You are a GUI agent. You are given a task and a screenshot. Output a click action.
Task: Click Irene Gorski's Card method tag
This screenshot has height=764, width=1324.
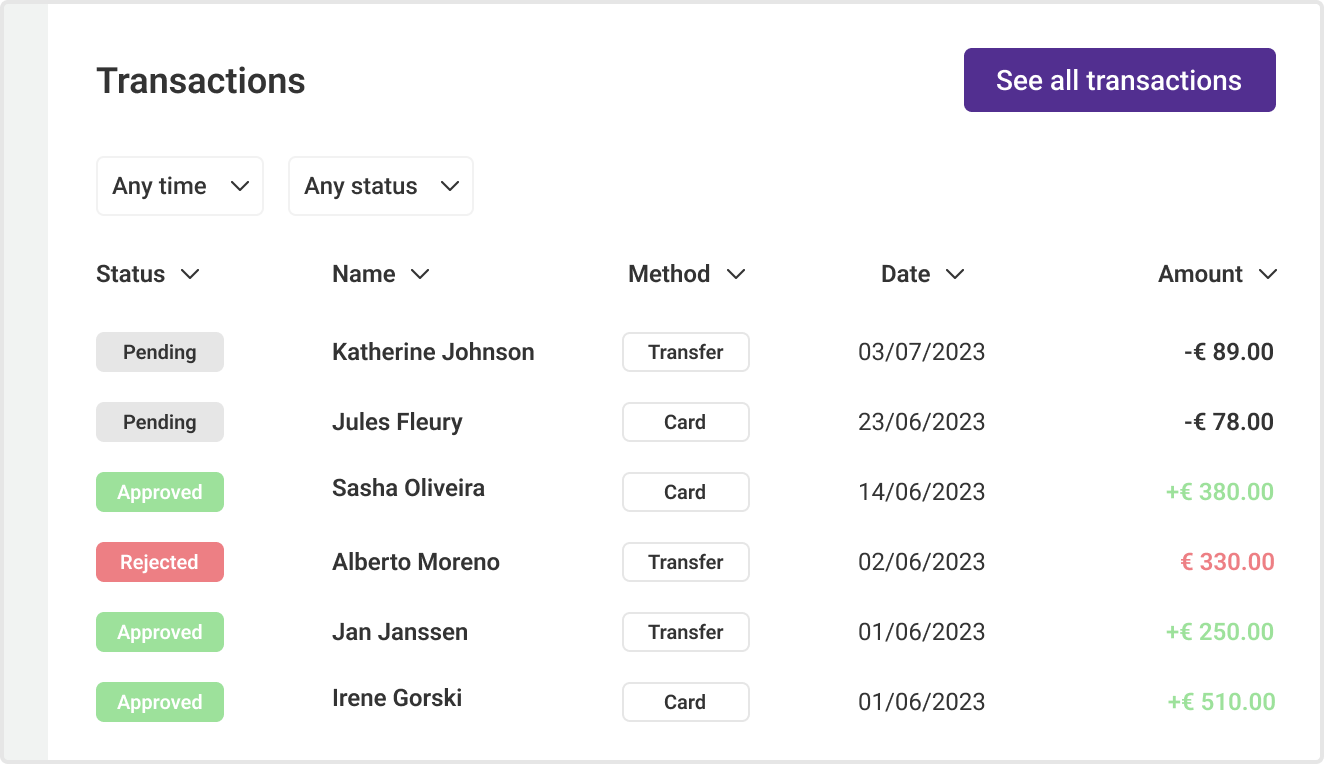pyautogui.click(x=686, y=702)
